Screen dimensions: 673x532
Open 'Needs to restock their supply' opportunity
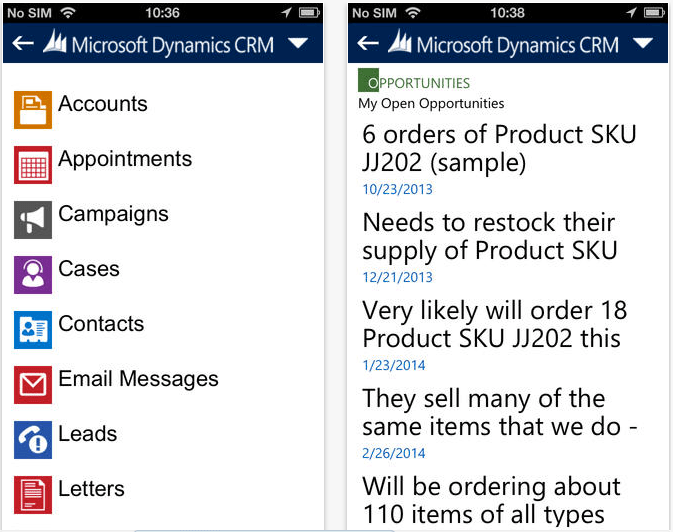point(490,237)
